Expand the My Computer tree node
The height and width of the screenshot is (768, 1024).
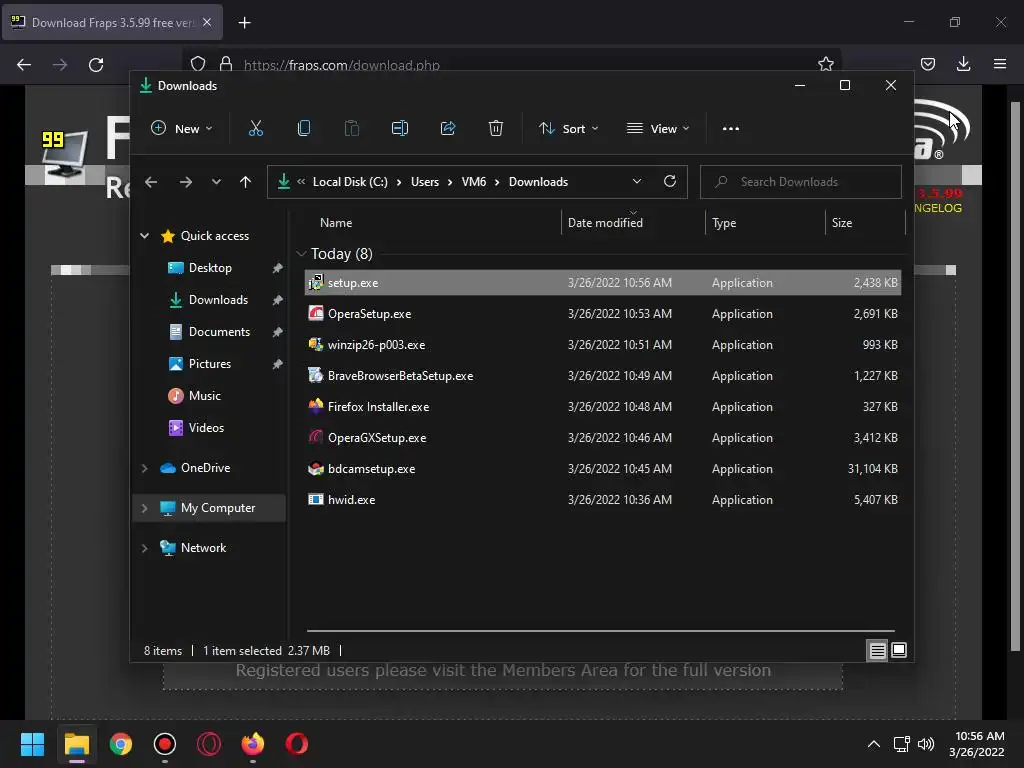point(144,508)
